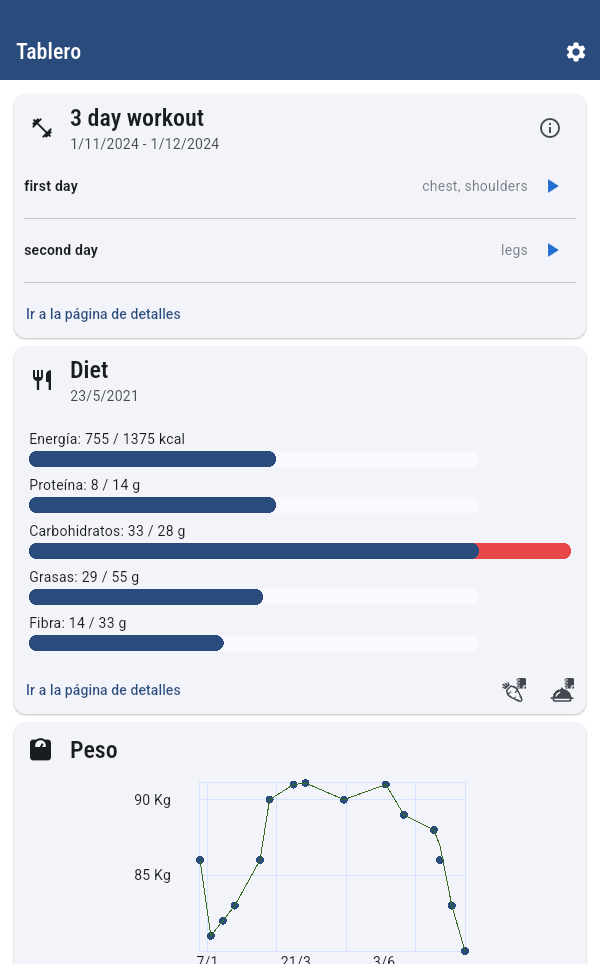Log a meal using the serving dish icon
The width and height of the screenshot is (600, 964).
click(562, 690)
